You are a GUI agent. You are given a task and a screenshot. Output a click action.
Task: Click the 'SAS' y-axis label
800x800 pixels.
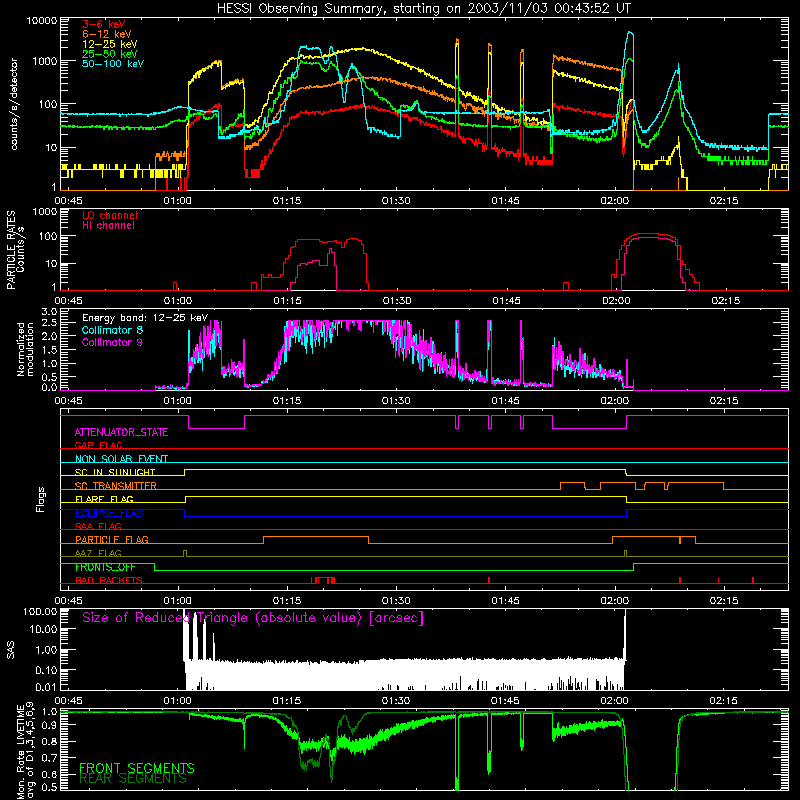(11, 650)
